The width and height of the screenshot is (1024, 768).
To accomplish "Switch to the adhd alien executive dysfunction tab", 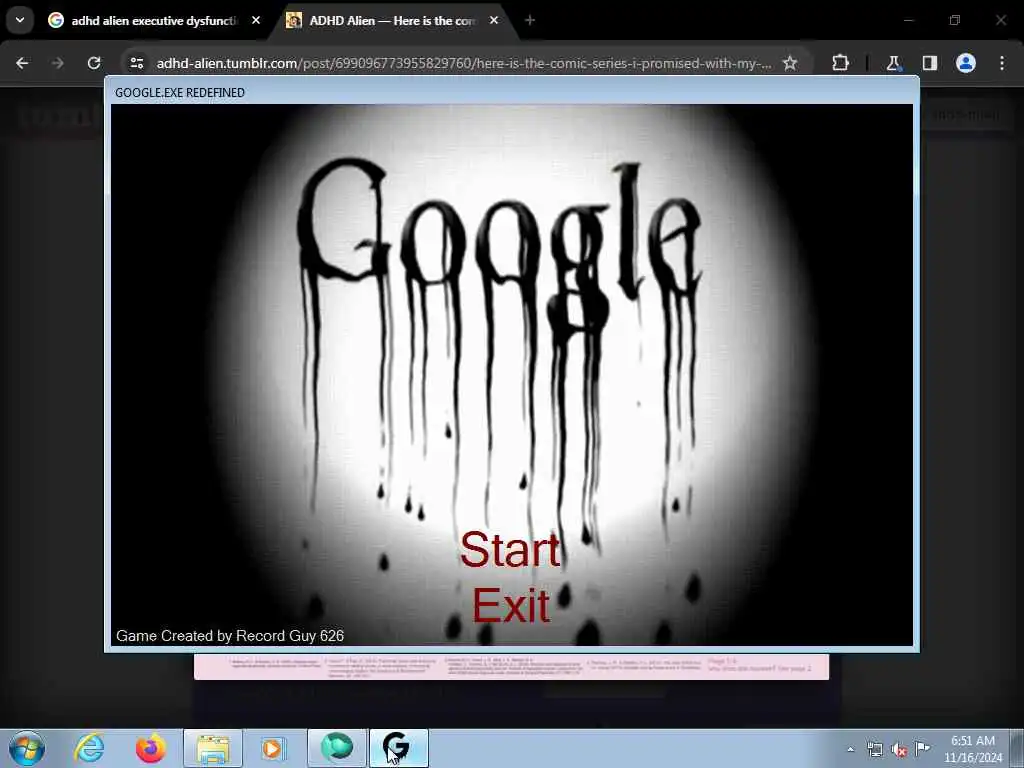I will click(x=154, y=21).
